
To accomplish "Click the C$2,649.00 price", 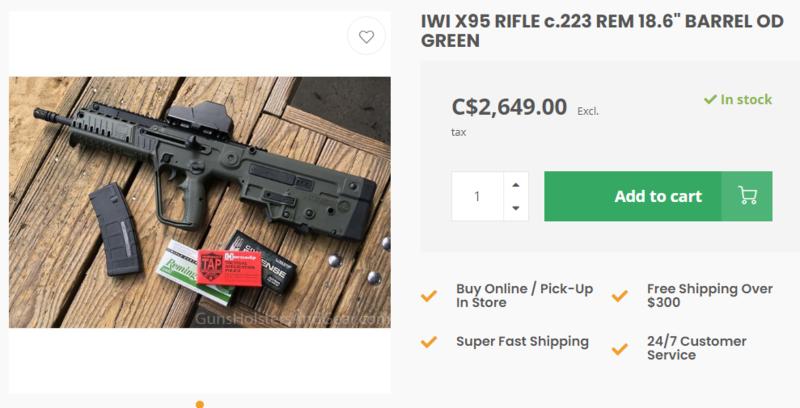I will click(510, 106).
